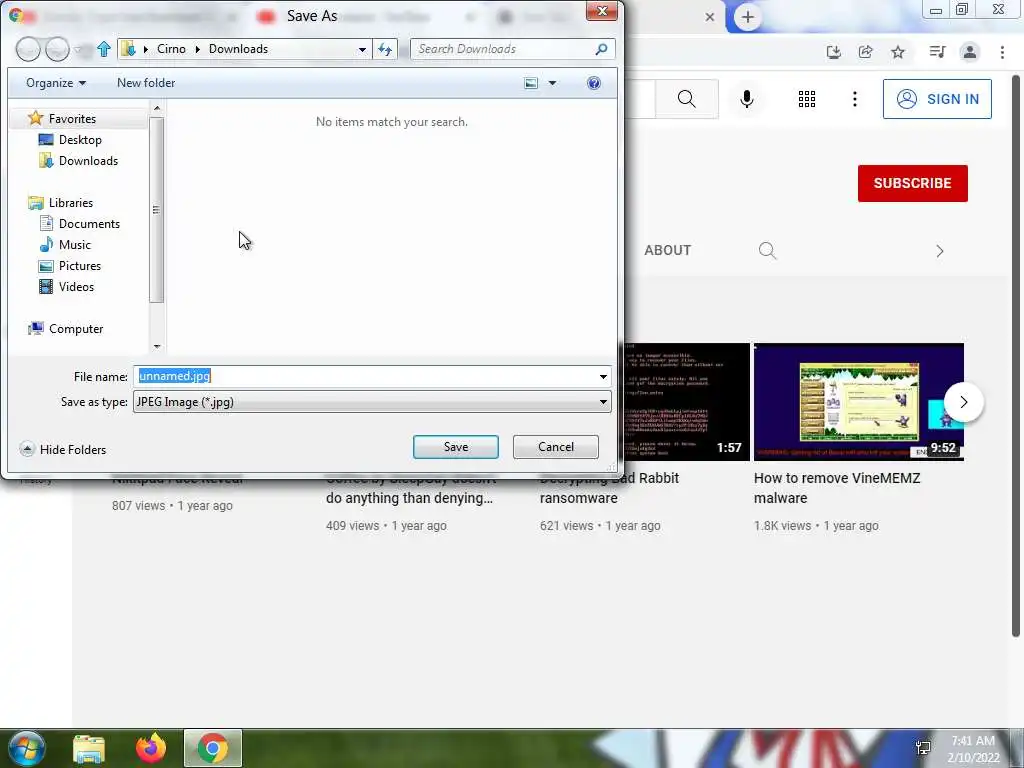
Task: Click the channel tabs next chevron
Action: [x=939, y=251]
